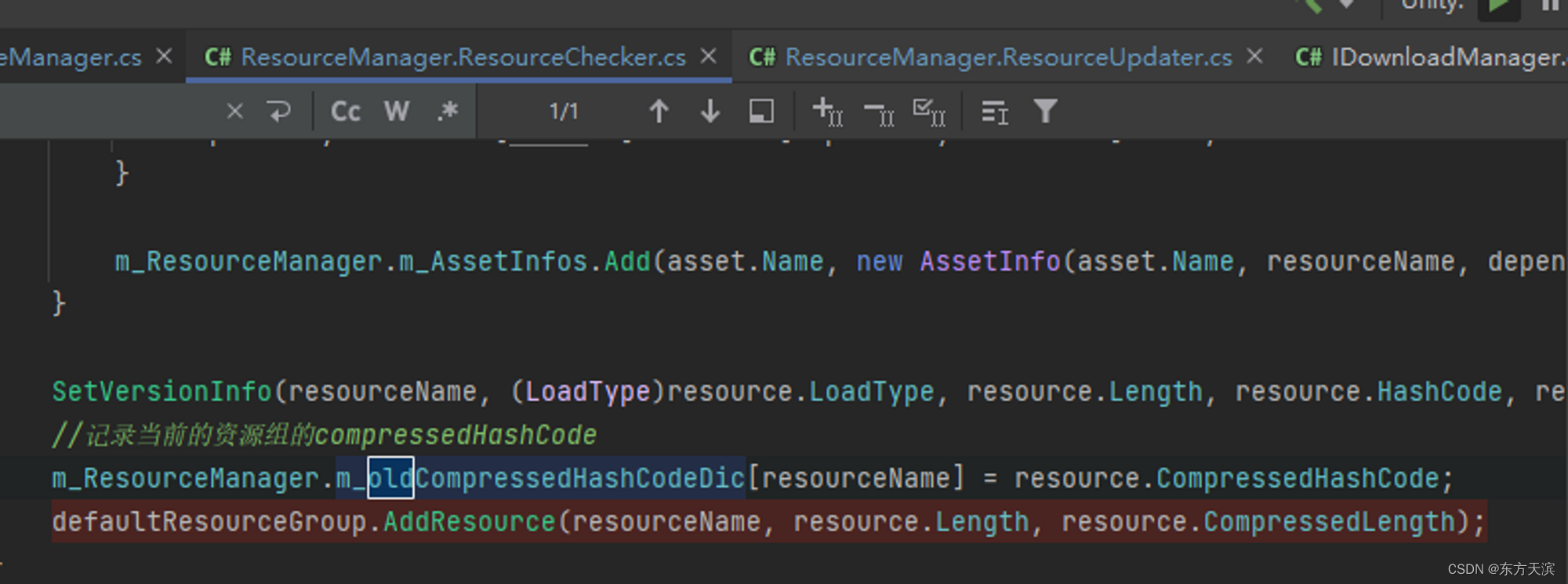Close the Manager.cs tab
Screen dimensions: 1568x584
pos(164,56)
